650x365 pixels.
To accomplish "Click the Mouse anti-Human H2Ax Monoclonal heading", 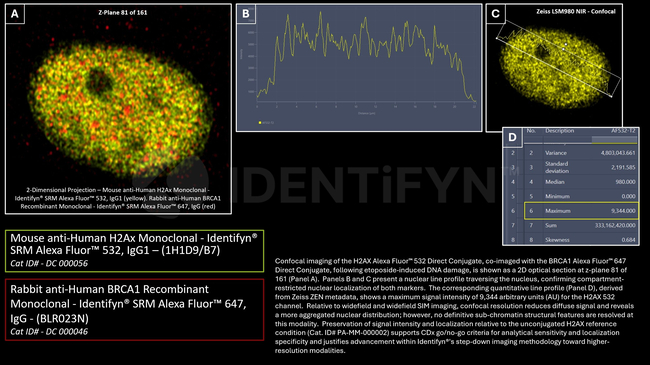I will pos(133,244).
